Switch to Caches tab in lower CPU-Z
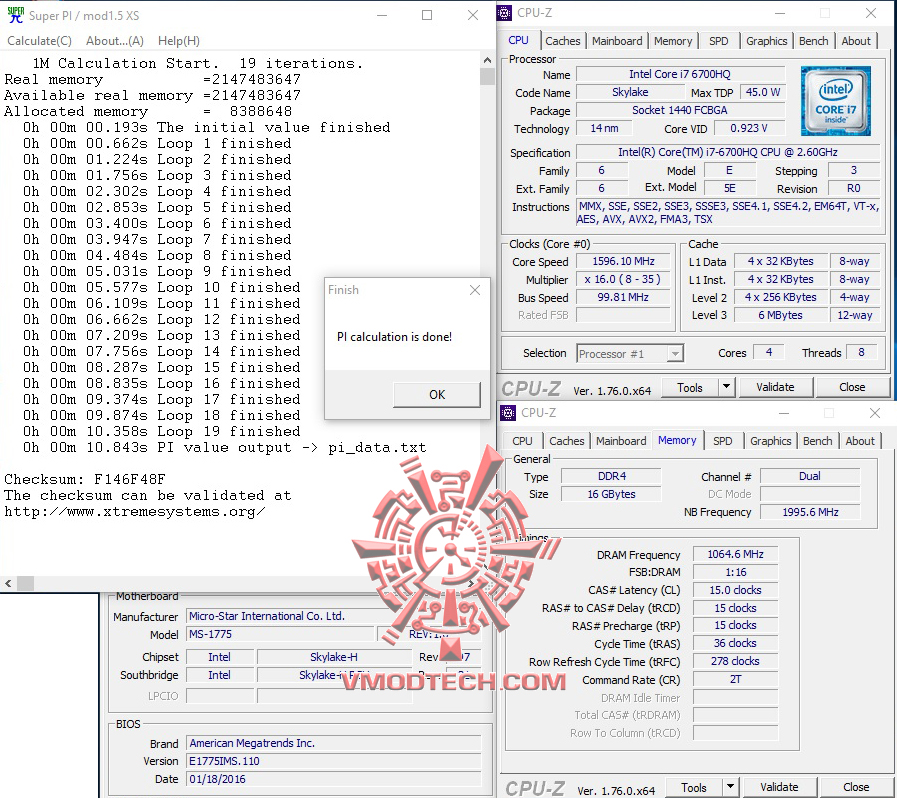 (x=566, y=441)
